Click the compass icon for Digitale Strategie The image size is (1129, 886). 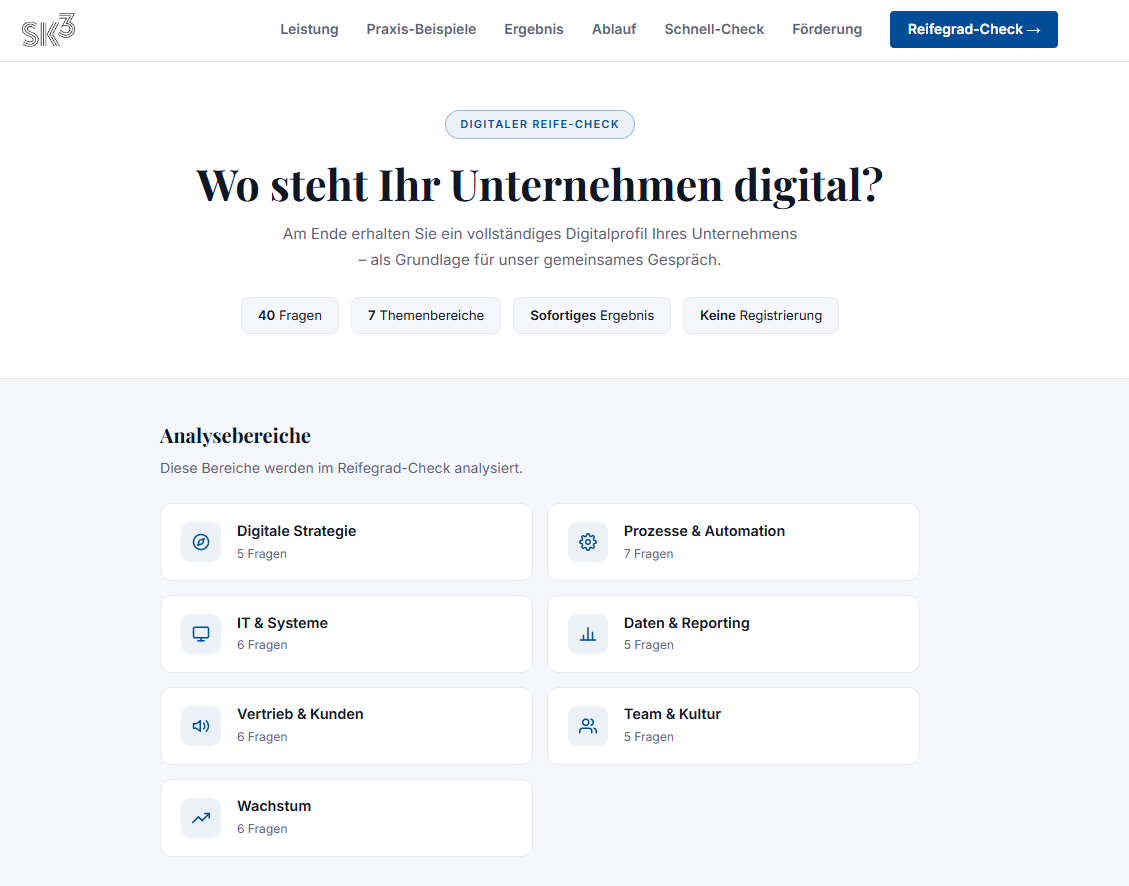[x=201, y=542]
